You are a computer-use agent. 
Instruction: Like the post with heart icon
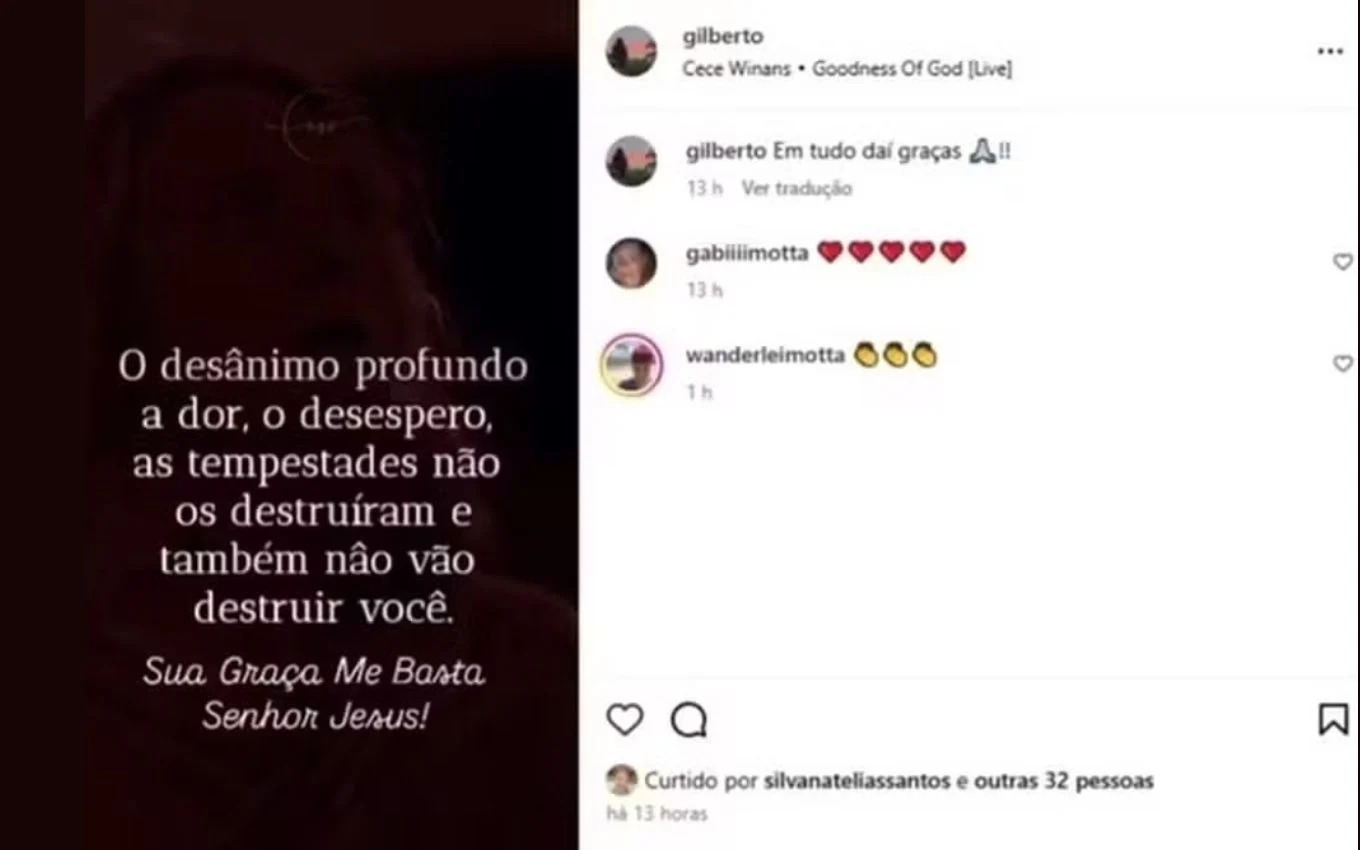pos(625,719)
